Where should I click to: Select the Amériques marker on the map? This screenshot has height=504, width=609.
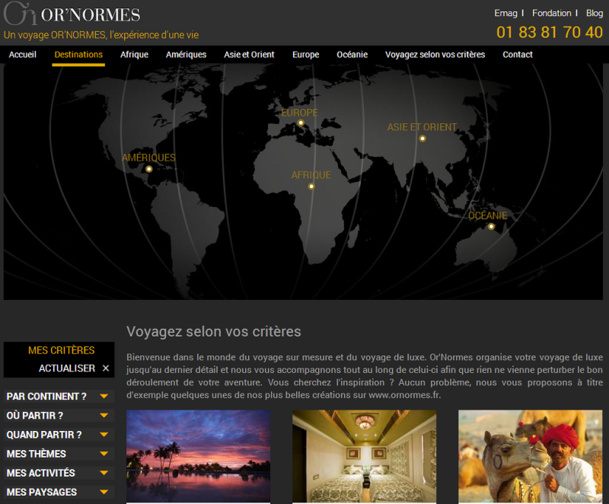coord(149,168)
